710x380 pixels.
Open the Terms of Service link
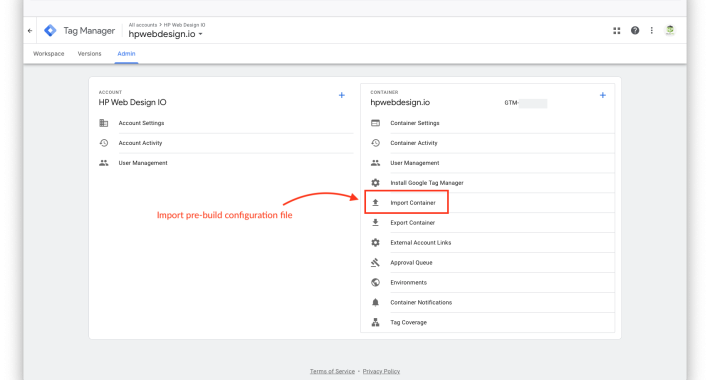pos(332,371)
